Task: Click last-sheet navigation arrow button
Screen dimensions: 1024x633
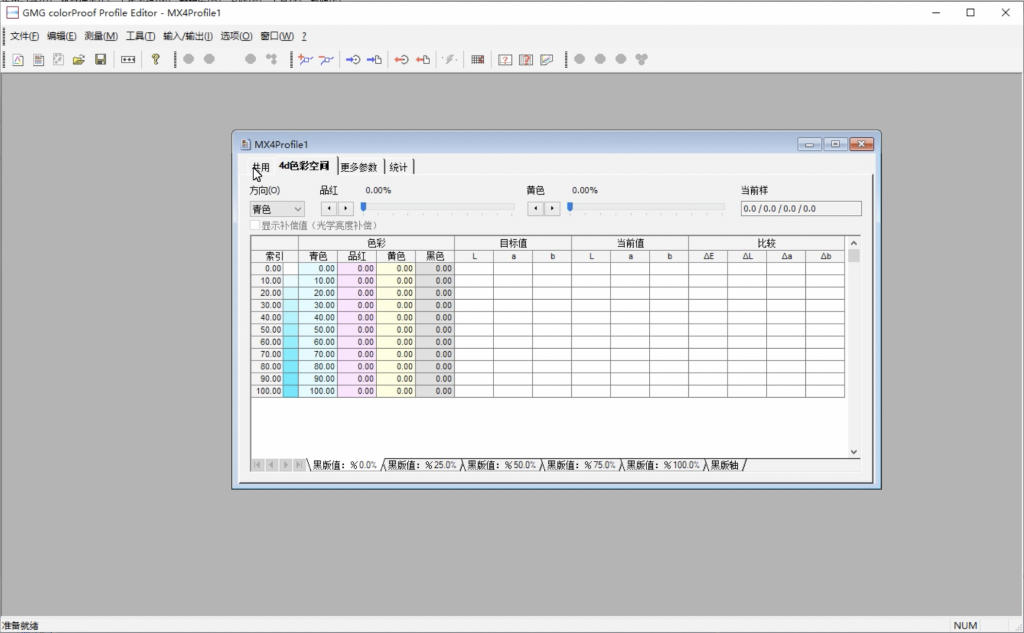Action: [299, 465]
